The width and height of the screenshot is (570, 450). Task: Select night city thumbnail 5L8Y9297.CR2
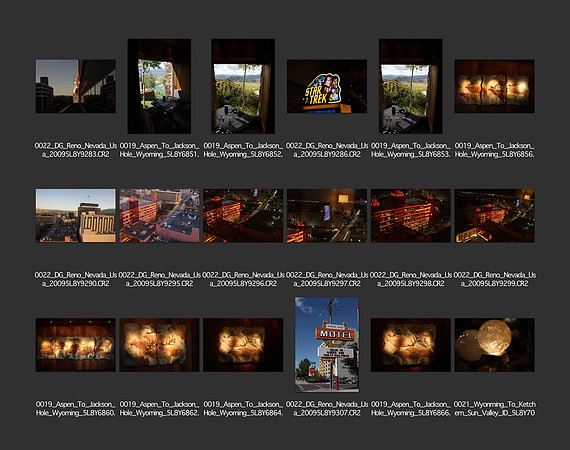point(327,216)
